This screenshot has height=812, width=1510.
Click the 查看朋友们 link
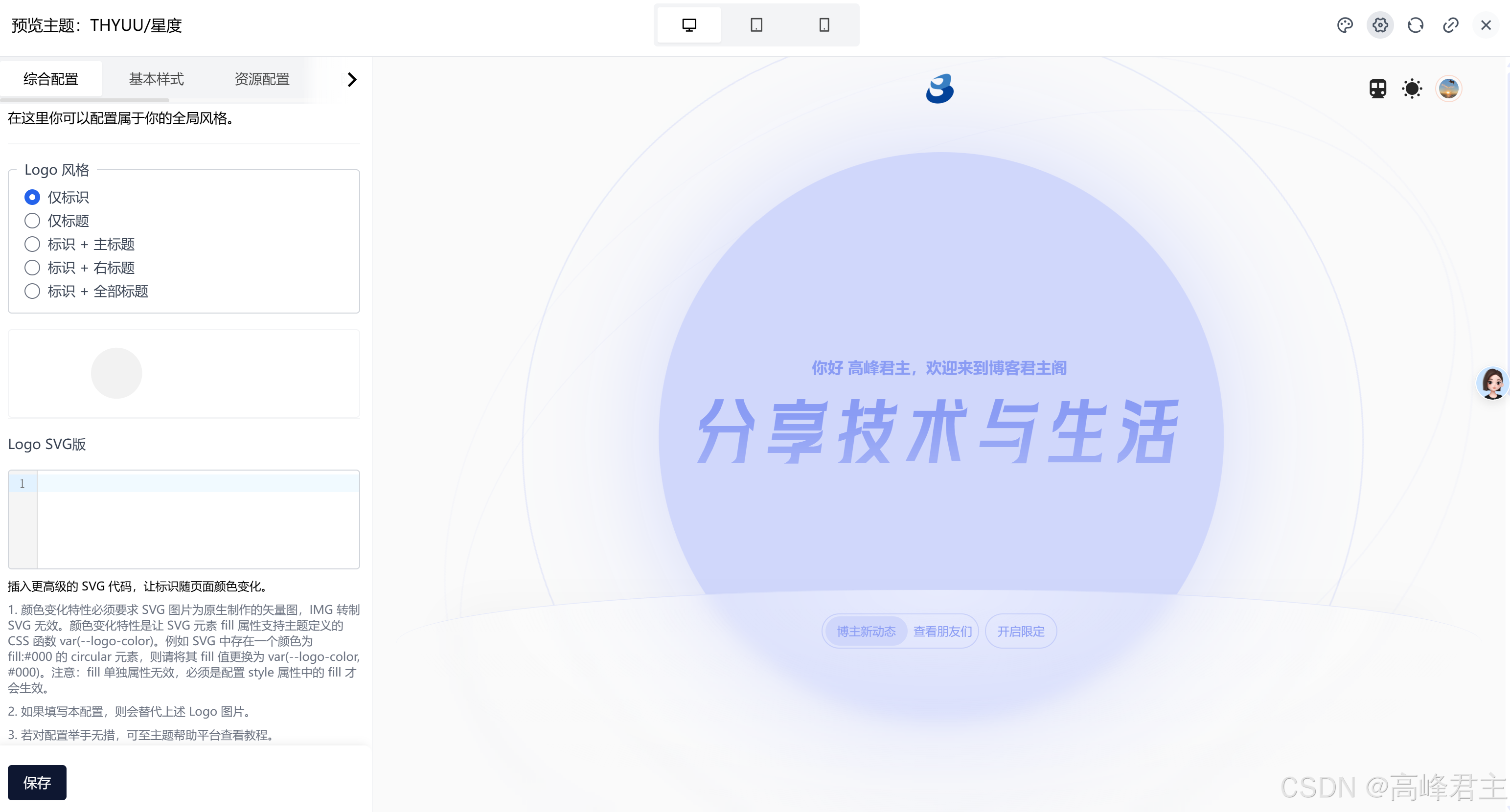[x=942, y=632]
